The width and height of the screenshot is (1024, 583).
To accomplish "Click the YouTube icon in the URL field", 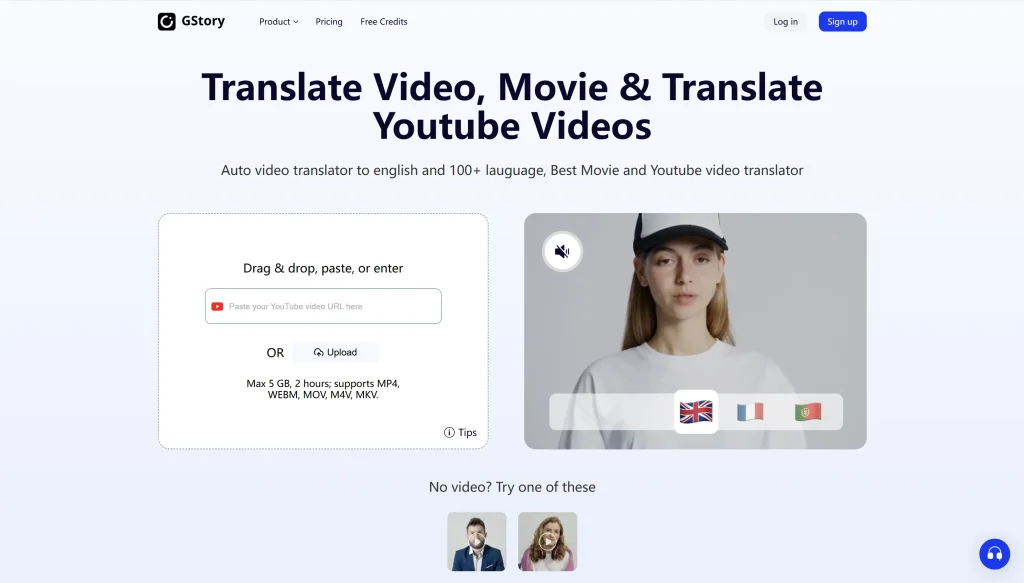I will click(217, 306).
